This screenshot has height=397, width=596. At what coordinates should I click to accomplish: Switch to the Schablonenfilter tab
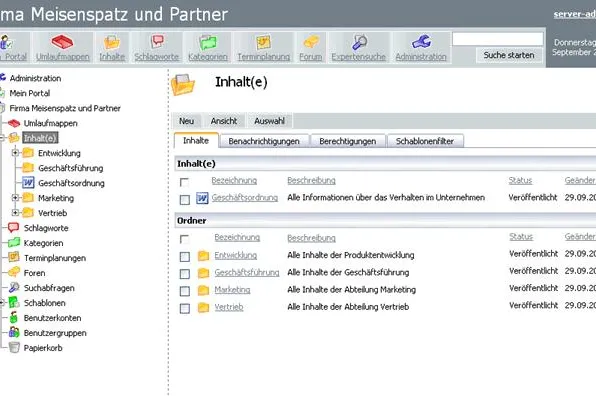[425, 141]
